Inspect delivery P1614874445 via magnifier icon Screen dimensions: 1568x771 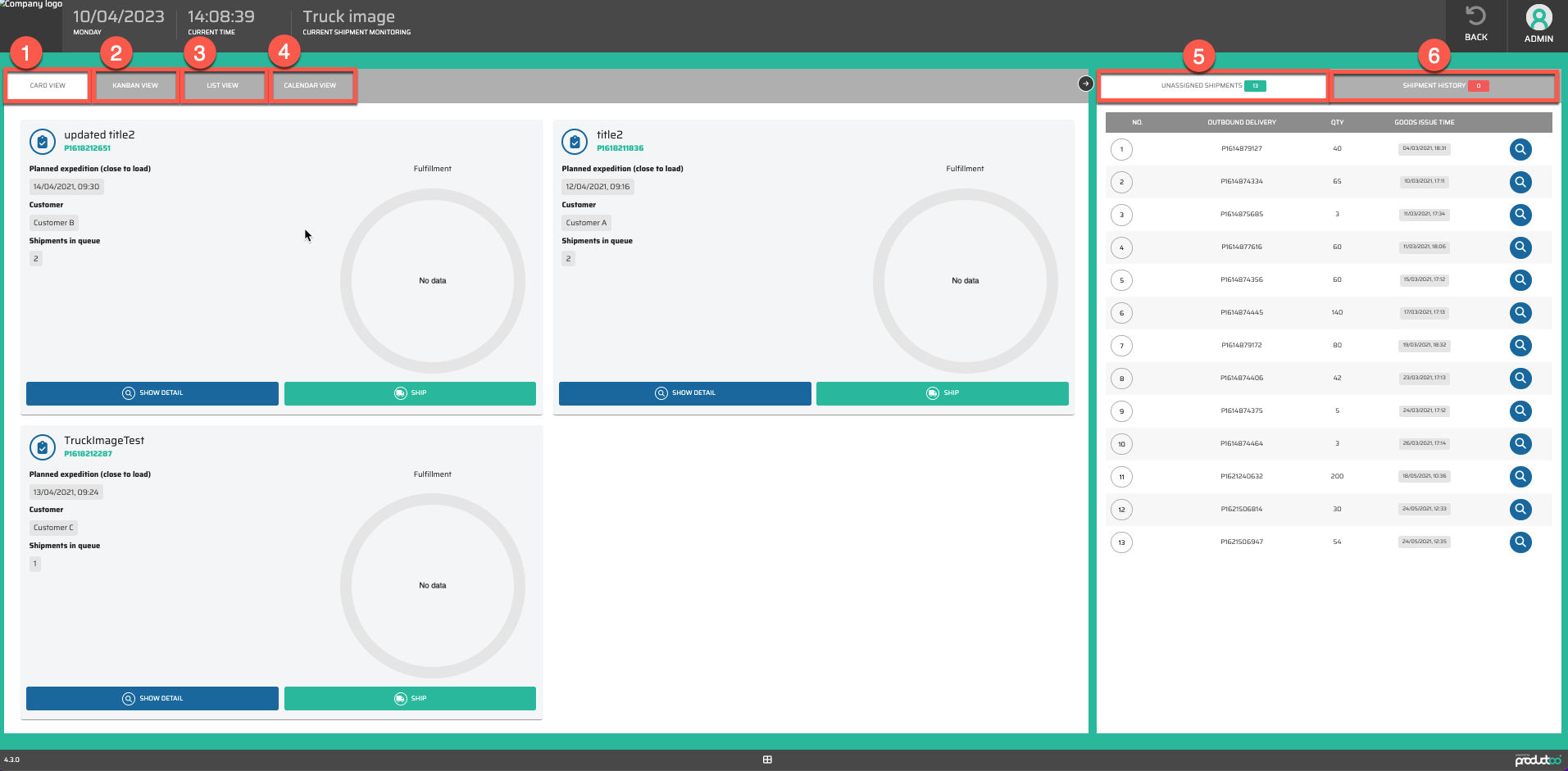click(x=1520, y=313)
